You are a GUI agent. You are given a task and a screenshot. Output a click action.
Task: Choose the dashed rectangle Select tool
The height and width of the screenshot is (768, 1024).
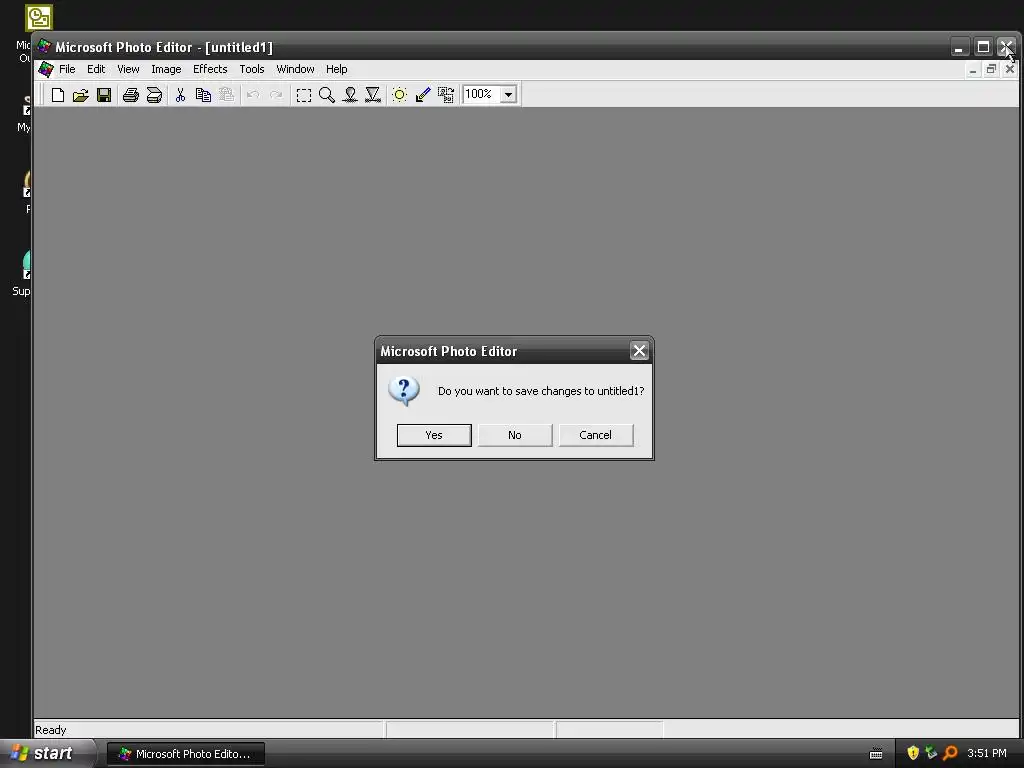pyautogui.click(x=304, y=95)
